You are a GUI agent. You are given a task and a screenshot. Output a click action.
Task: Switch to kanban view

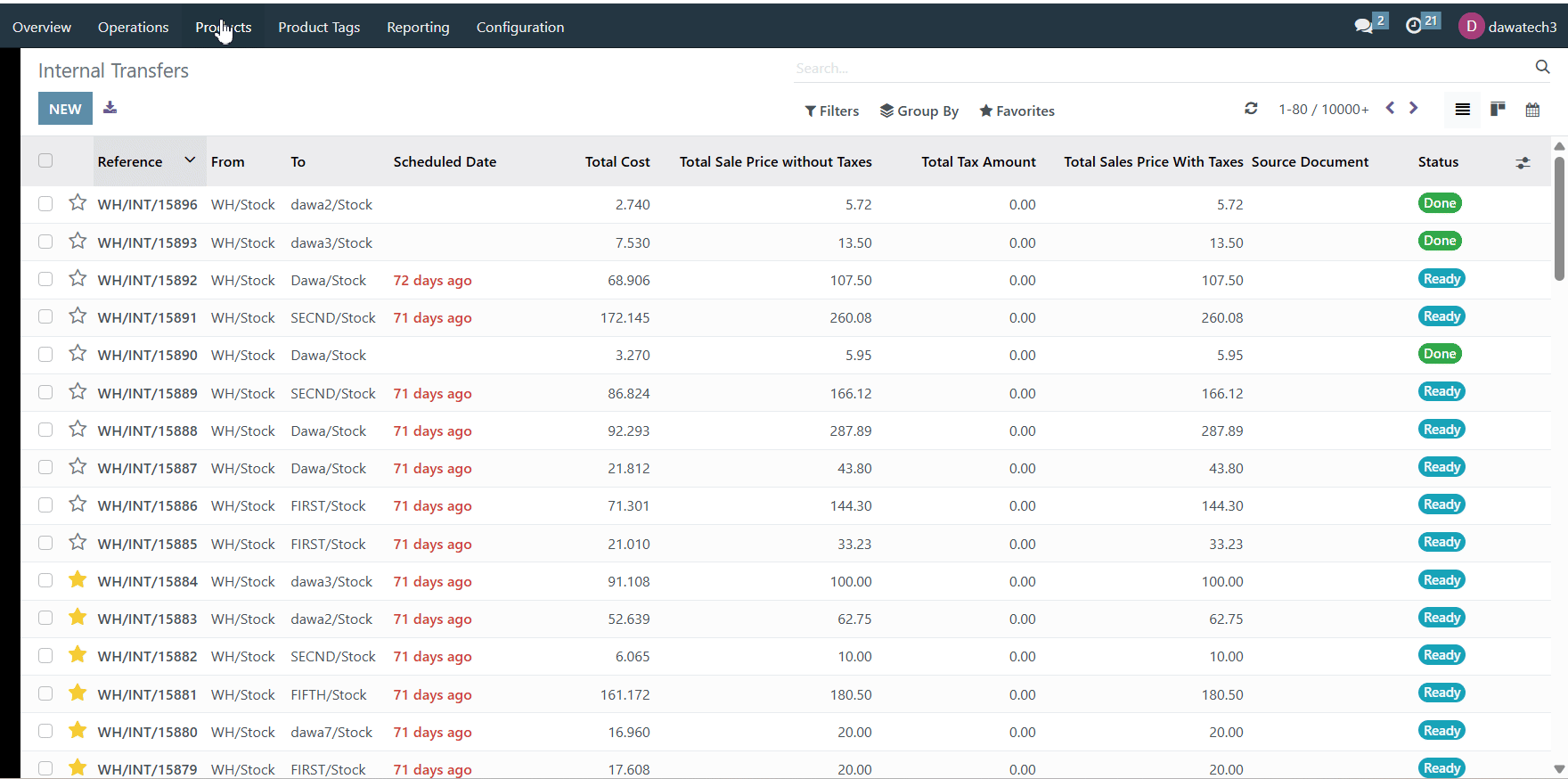1498,110
